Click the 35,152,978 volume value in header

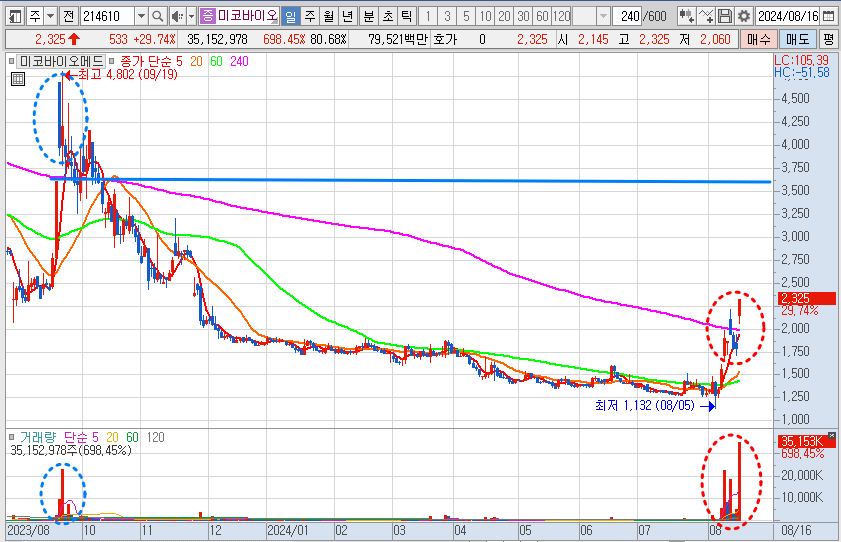tap(217, 39)
